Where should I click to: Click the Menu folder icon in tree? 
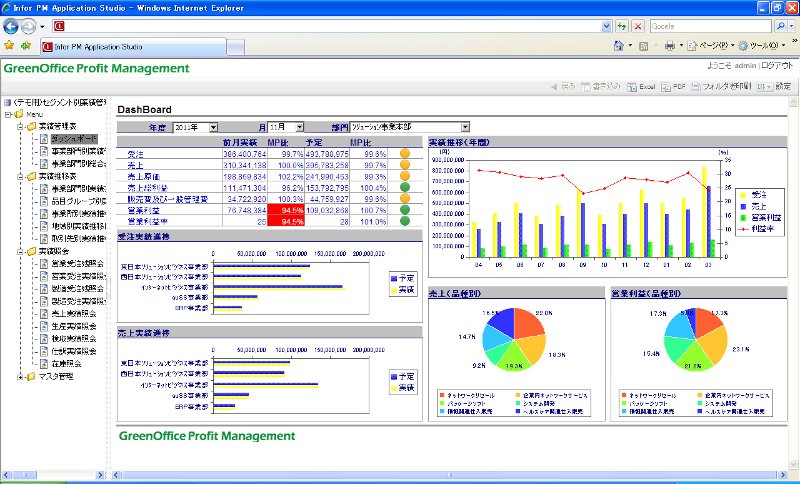(19, 114)
